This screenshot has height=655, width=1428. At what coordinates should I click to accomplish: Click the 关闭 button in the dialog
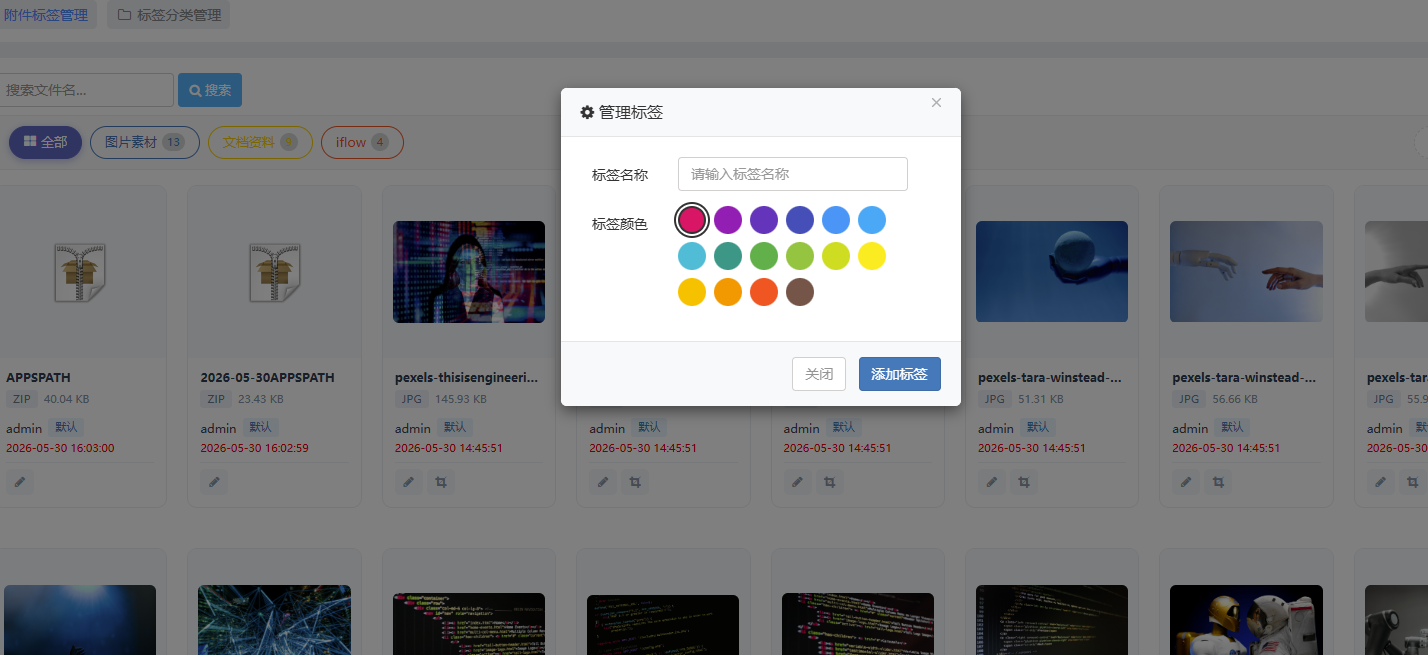tap(819, 374)
